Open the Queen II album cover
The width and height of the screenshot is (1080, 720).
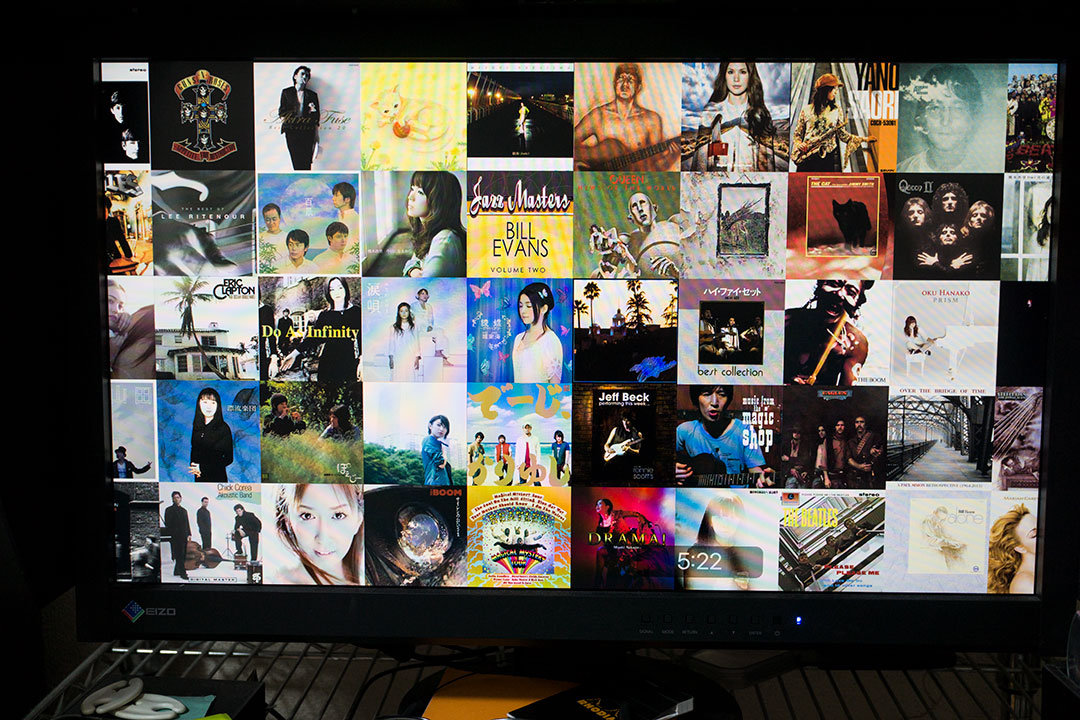point(948,227)
